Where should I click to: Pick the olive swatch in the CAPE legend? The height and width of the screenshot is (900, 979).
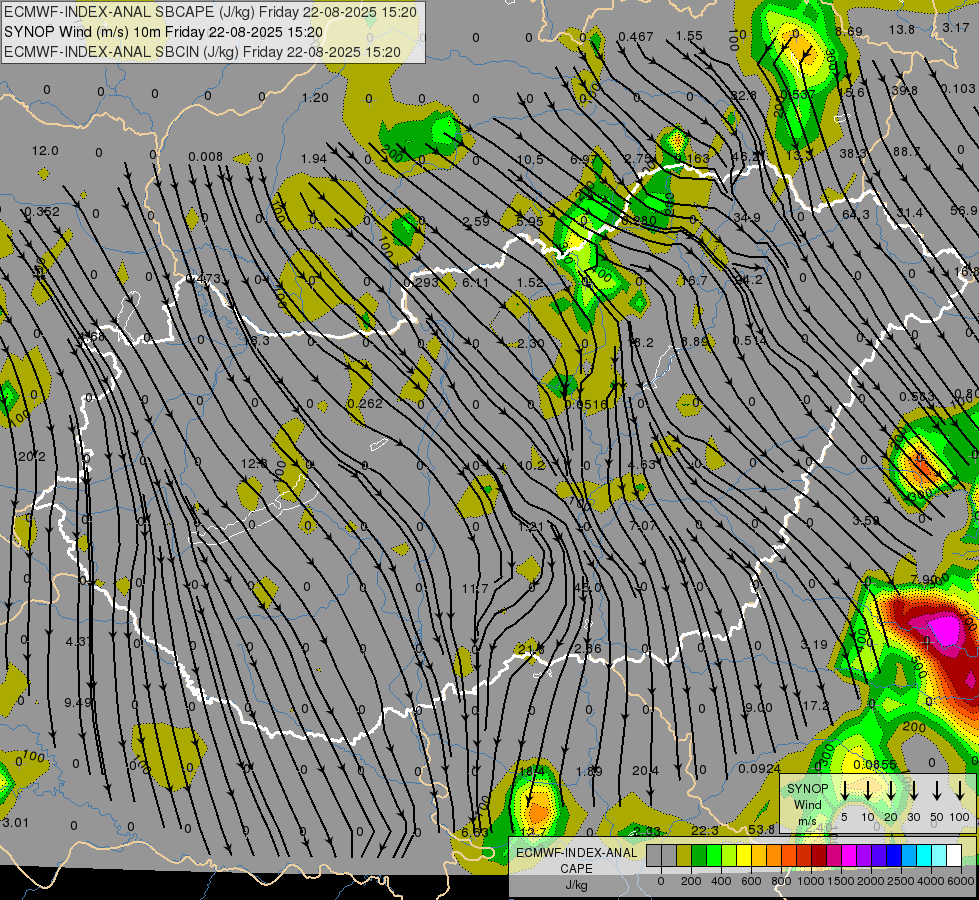[684, 856]
